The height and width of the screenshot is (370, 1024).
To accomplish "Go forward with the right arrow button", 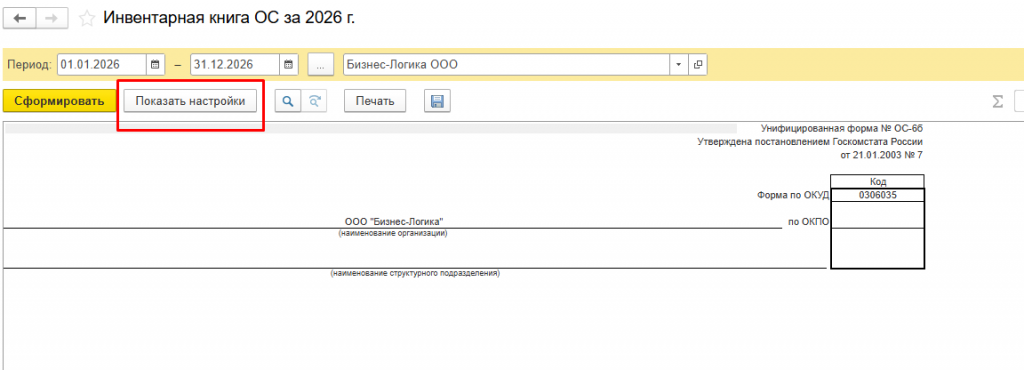I will pos(52,18).
